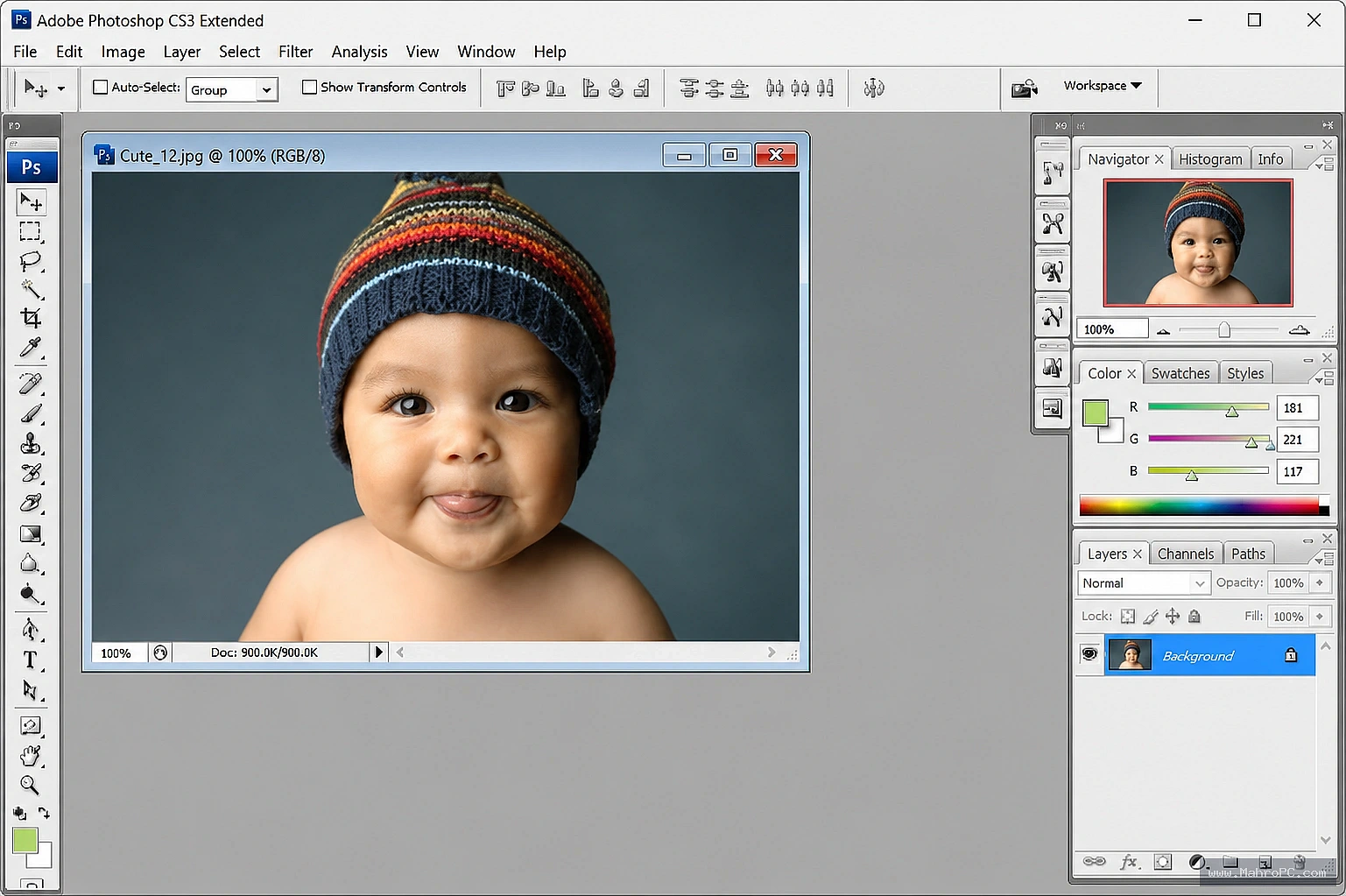This screenshot has width=1346, height=896.
Task: Hide the Background layer with eye icon
Action: (x=1089, y=654)
